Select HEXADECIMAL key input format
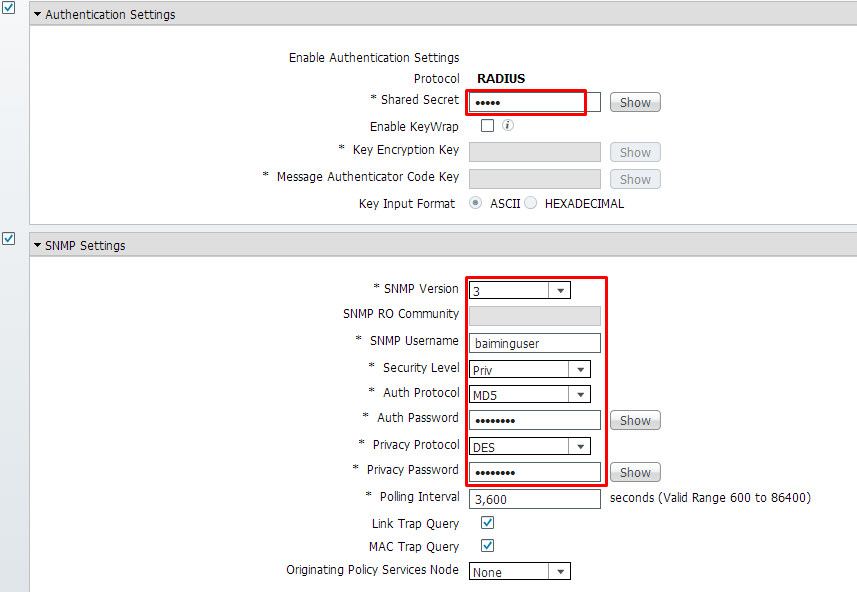 click(530, 203)
